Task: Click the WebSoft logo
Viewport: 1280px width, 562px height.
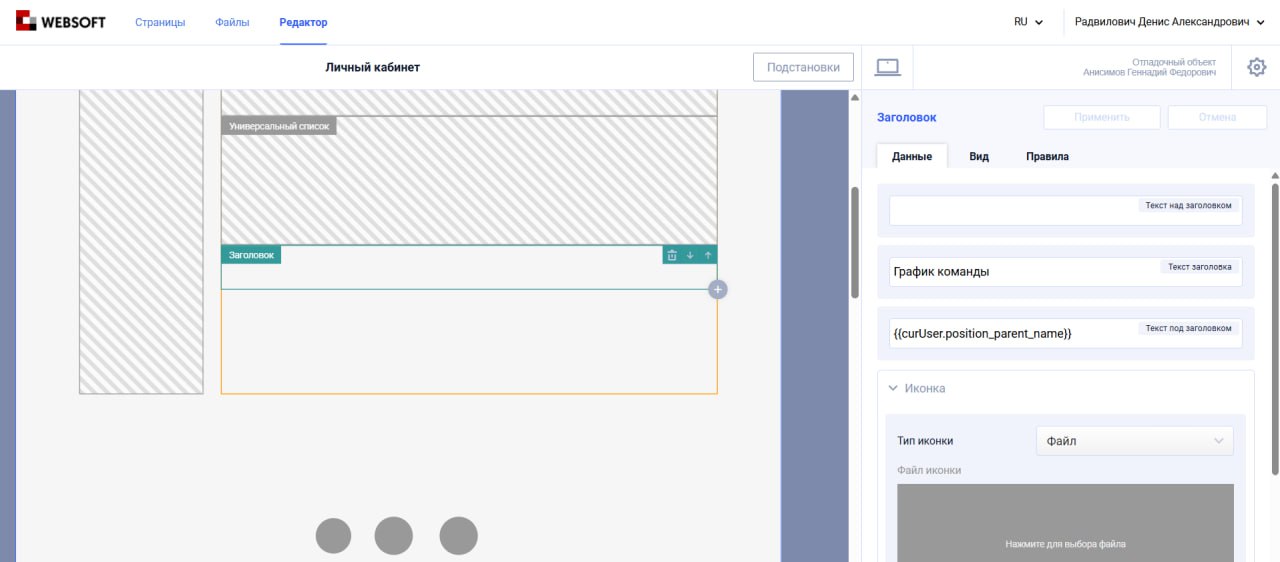Action: [61, 22]
